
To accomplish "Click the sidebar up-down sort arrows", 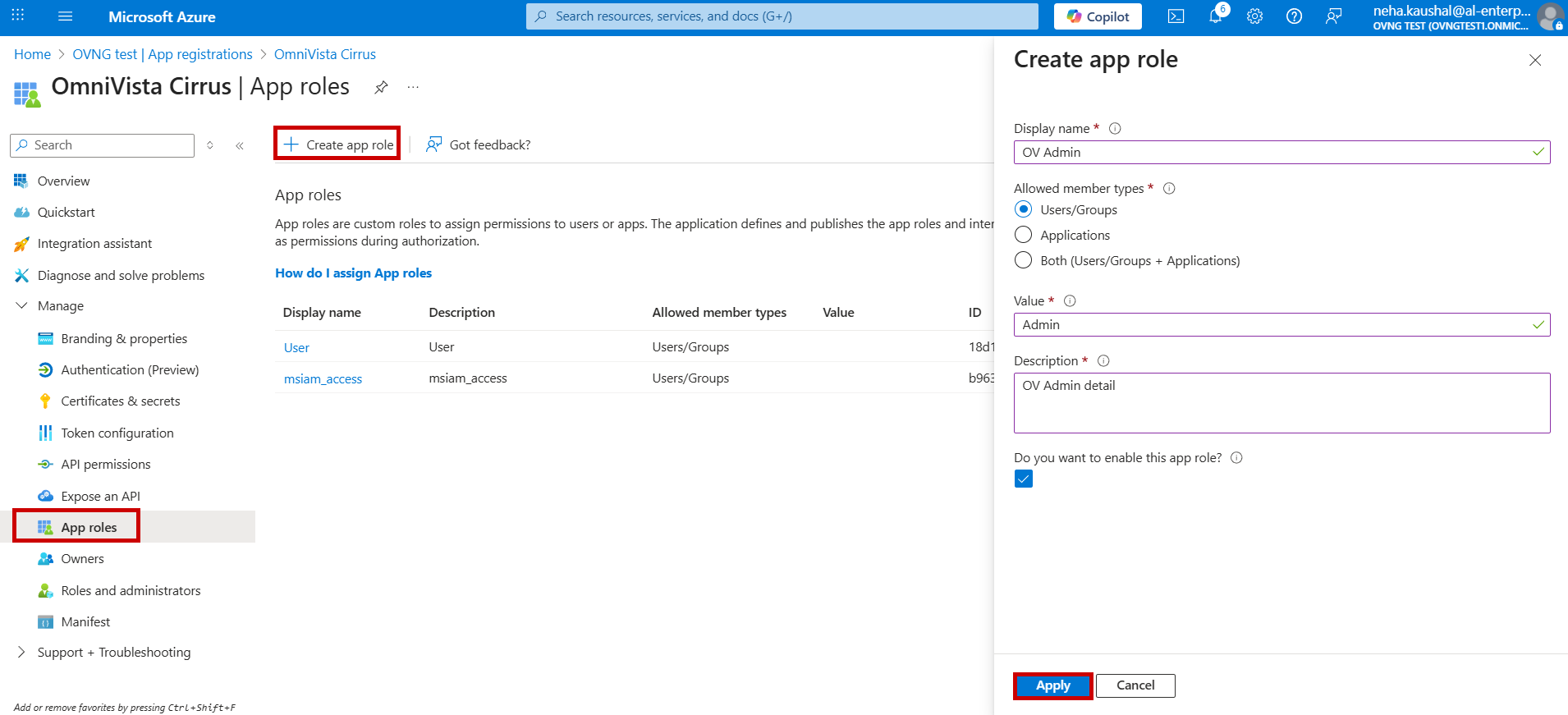I will click(210, 145).
